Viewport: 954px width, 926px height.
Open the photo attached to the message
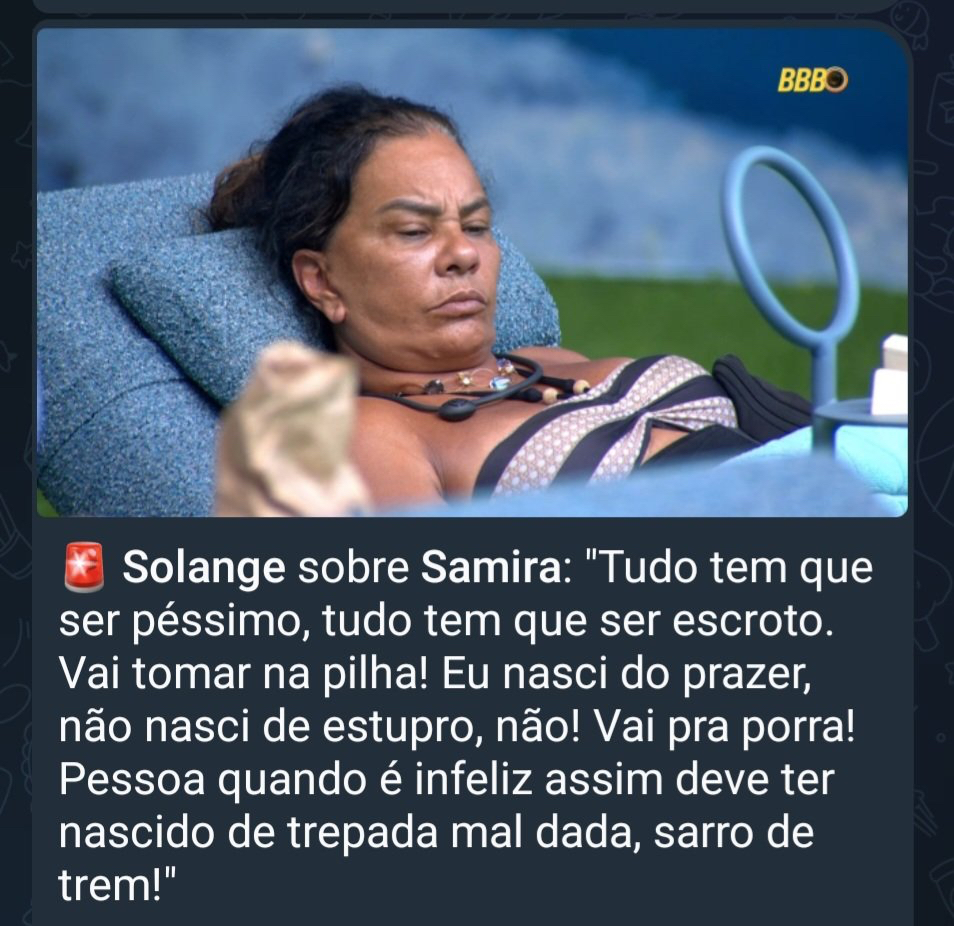pyautogui.click(x=472, y=272)
